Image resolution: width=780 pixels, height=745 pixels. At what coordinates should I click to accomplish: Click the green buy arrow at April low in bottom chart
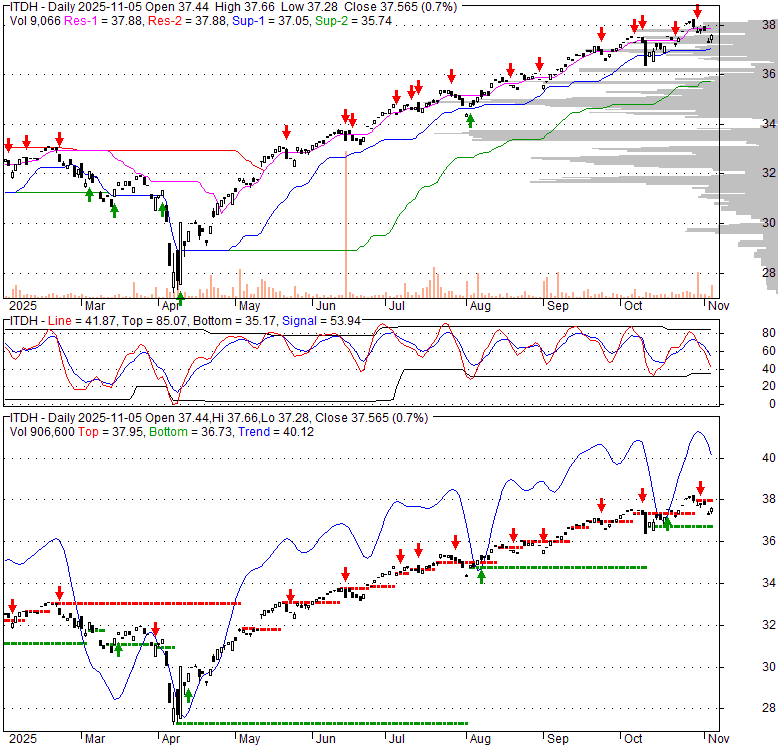(x=187, y=693)
